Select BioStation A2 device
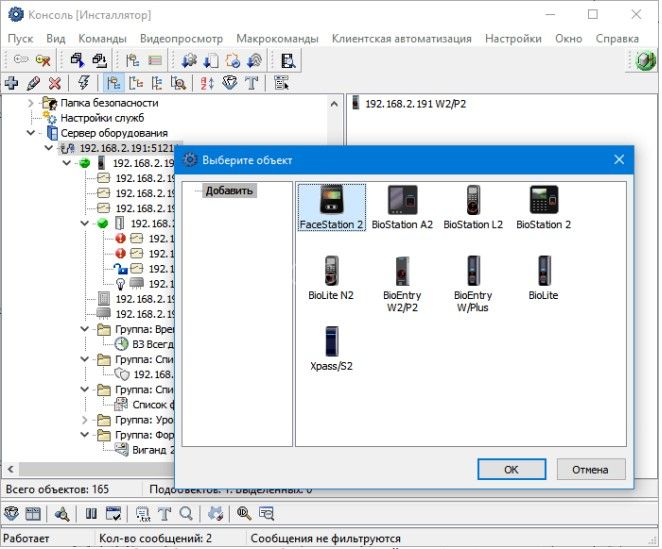 [402, 207]
